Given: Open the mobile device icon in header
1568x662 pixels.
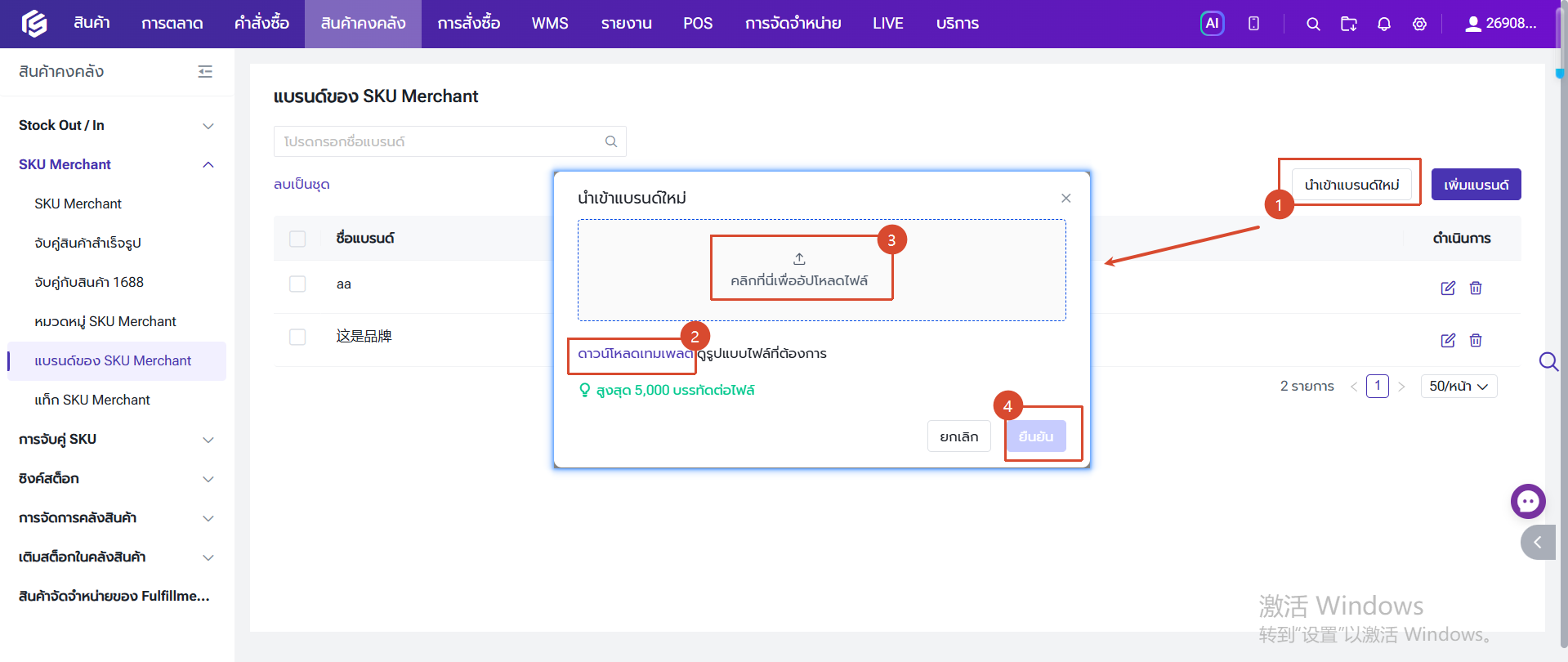Looking at the screenshot, I should coord(1253,24).
